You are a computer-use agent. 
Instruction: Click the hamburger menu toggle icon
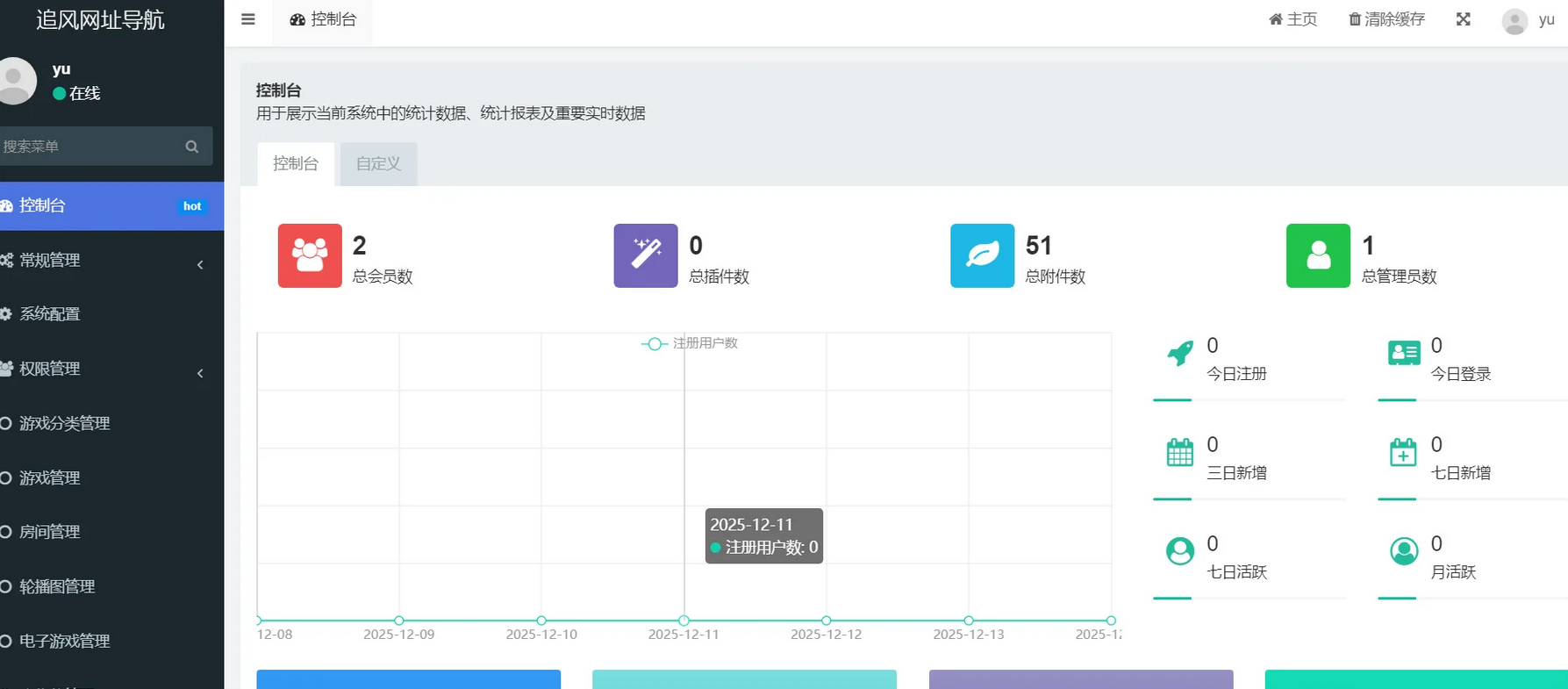pos(248,19)
